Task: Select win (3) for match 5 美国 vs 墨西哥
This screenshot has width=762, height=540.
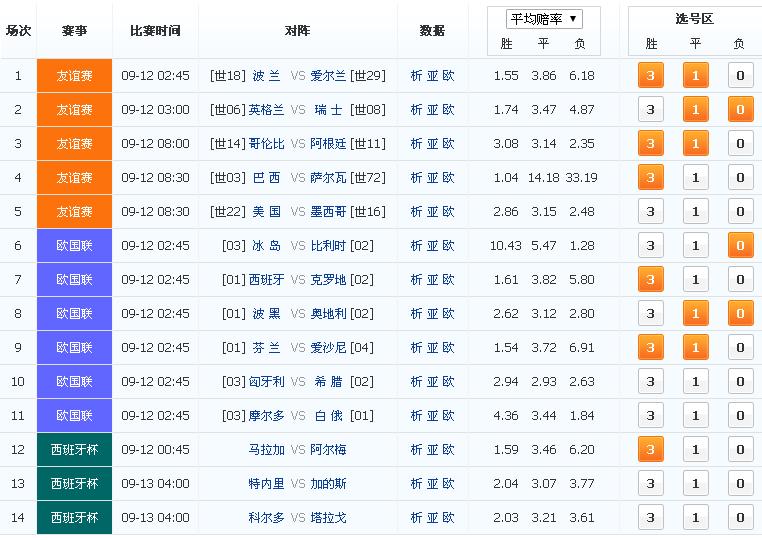Action: coord(650,211)
